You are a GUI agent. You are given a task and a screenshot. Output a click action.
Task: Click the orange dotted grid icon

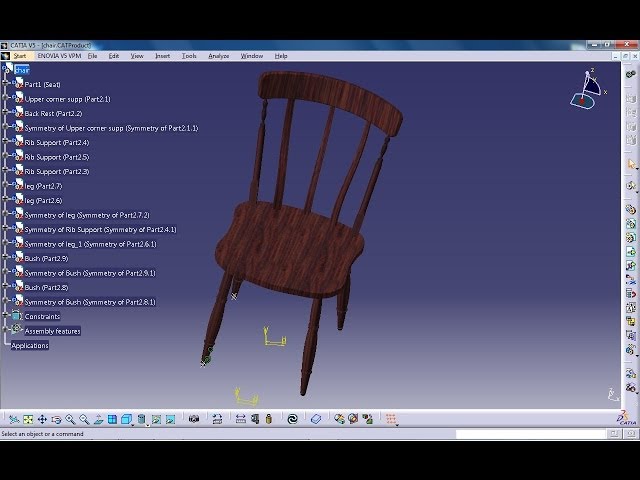(x=391, y=418)
